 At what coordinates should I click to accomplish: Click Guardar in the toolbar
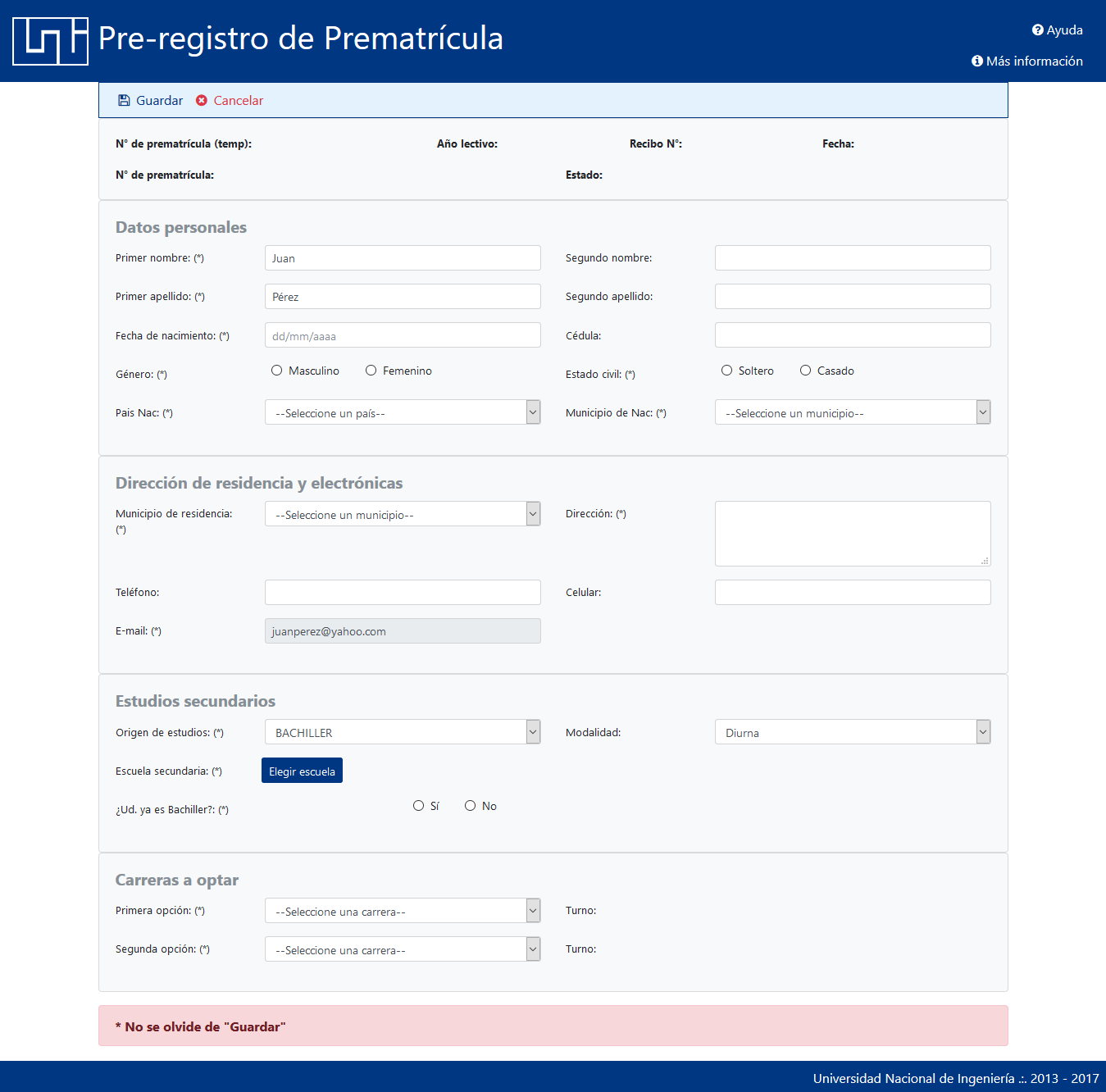coord(151,101)
